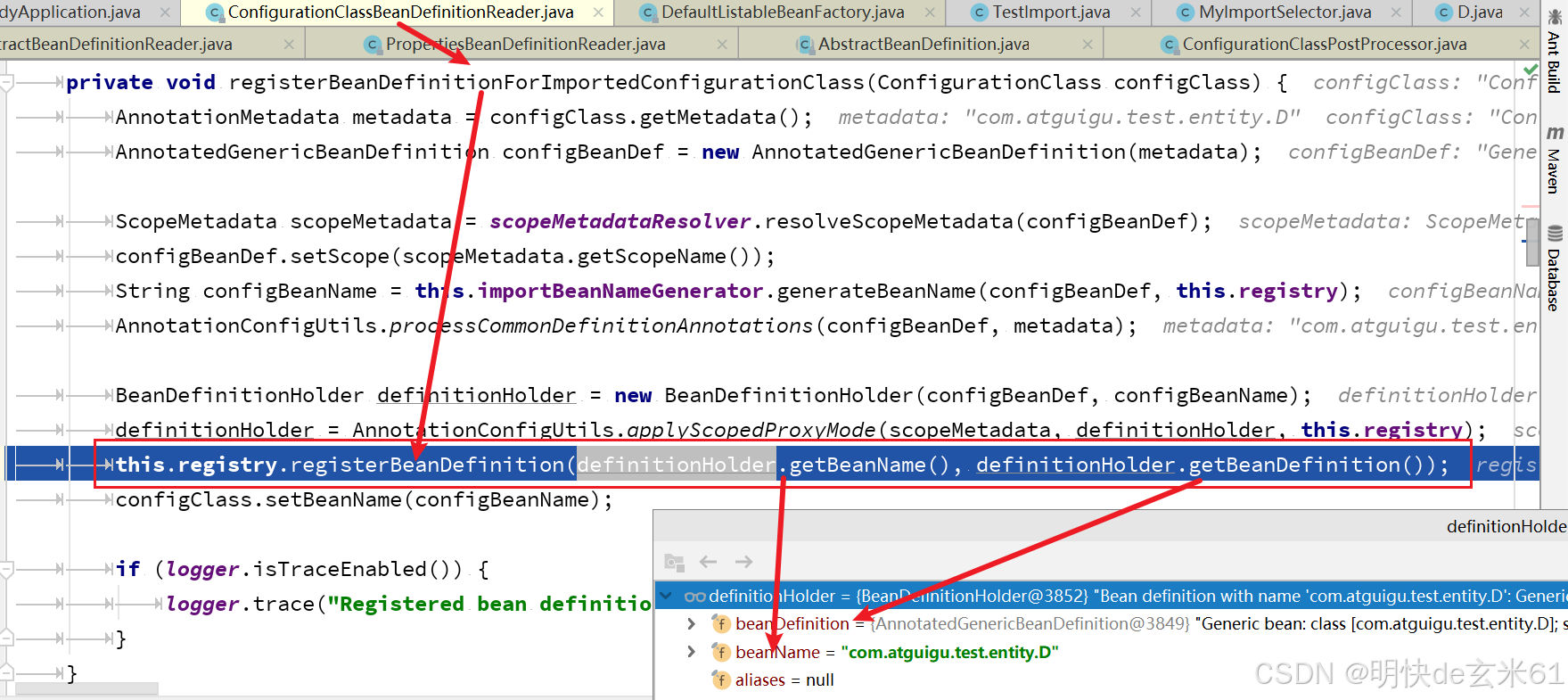Screen dimensions: 1568x700
Task: Click the 'Registered bean definitio' trace string
Action: click(489, 604)
